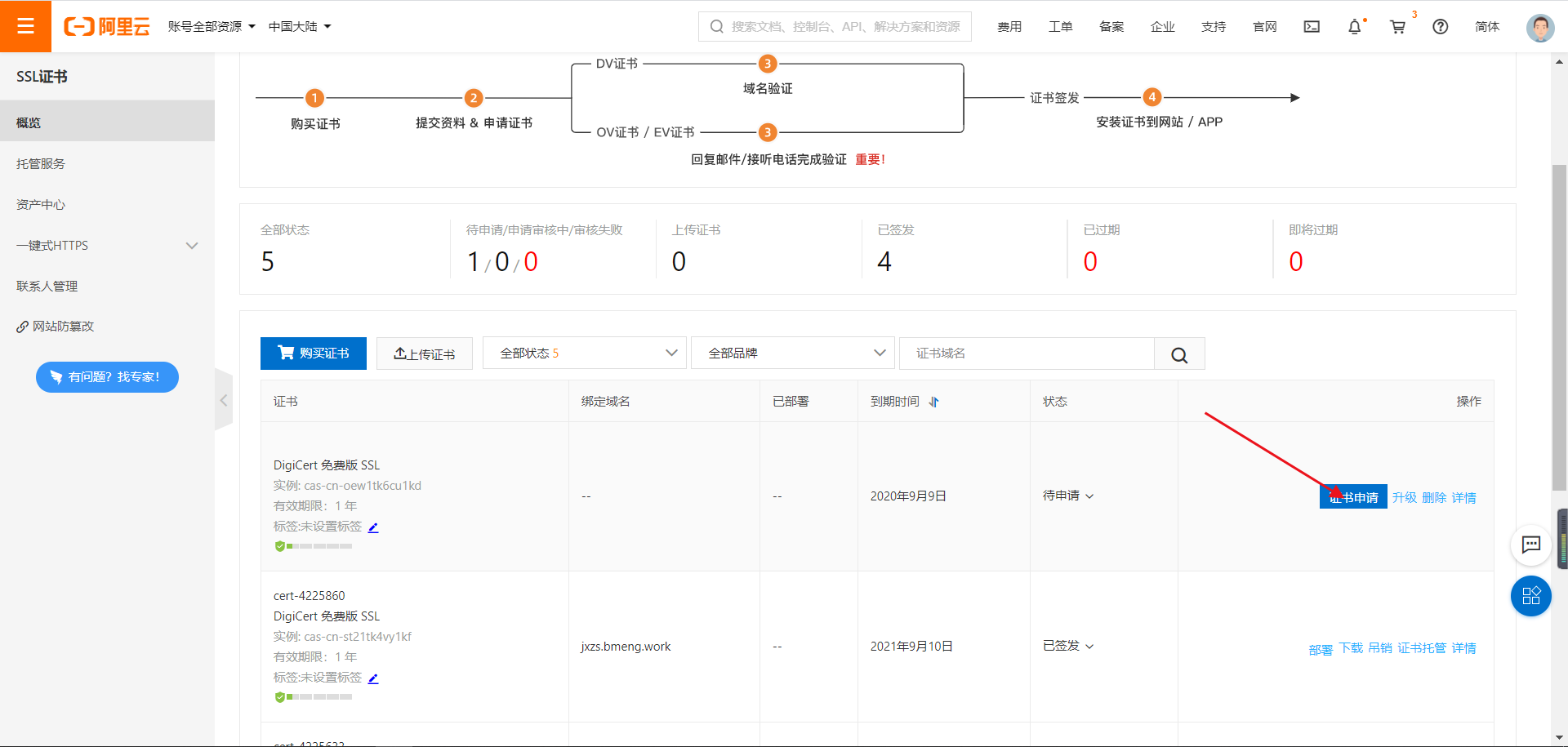
Task: Click the user avatar in header
Action: pyautogui.click(x=1539, y=27)
